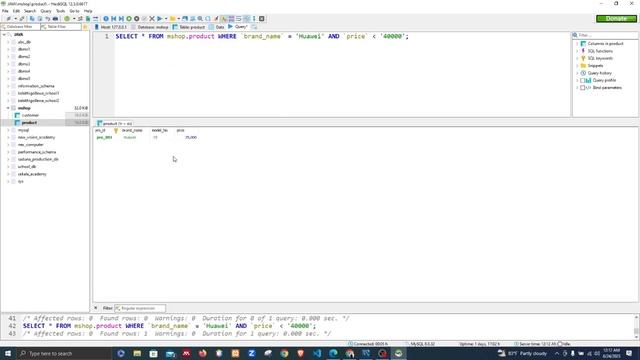
Task: Expand the sys database node
Action: 8,182
